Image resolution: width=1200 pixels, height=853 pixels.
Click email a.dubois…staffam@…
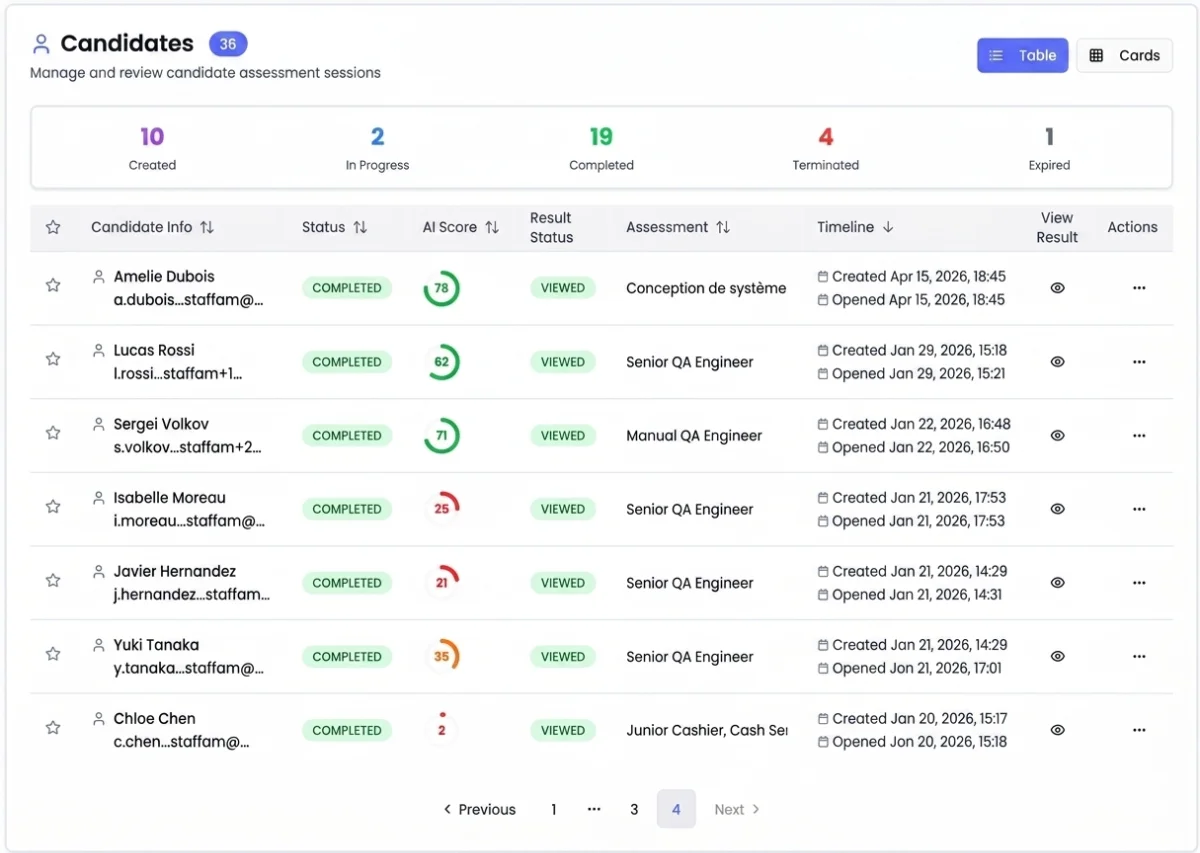(188, 299)
